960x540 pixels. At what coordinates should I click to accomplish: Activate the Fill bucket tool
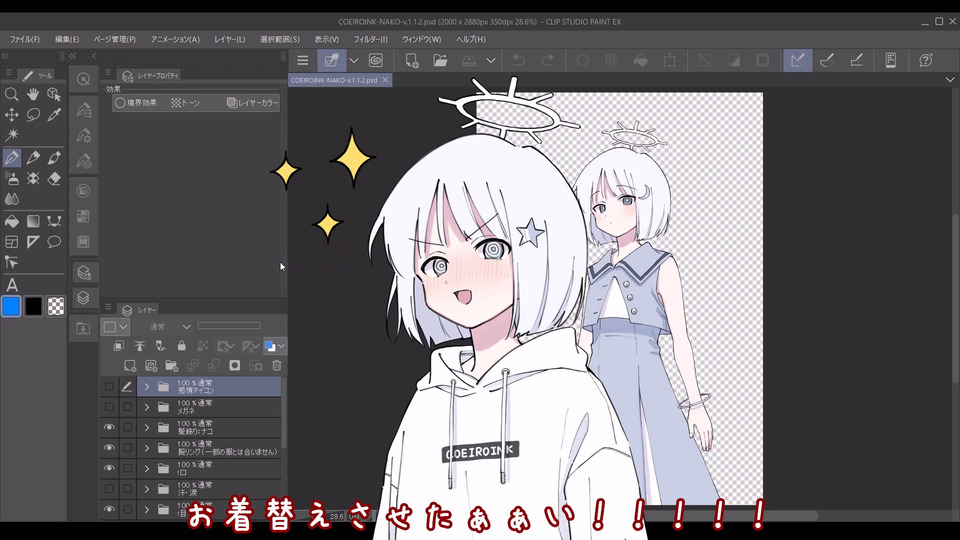pyautogui.click(x=12, y=221)
